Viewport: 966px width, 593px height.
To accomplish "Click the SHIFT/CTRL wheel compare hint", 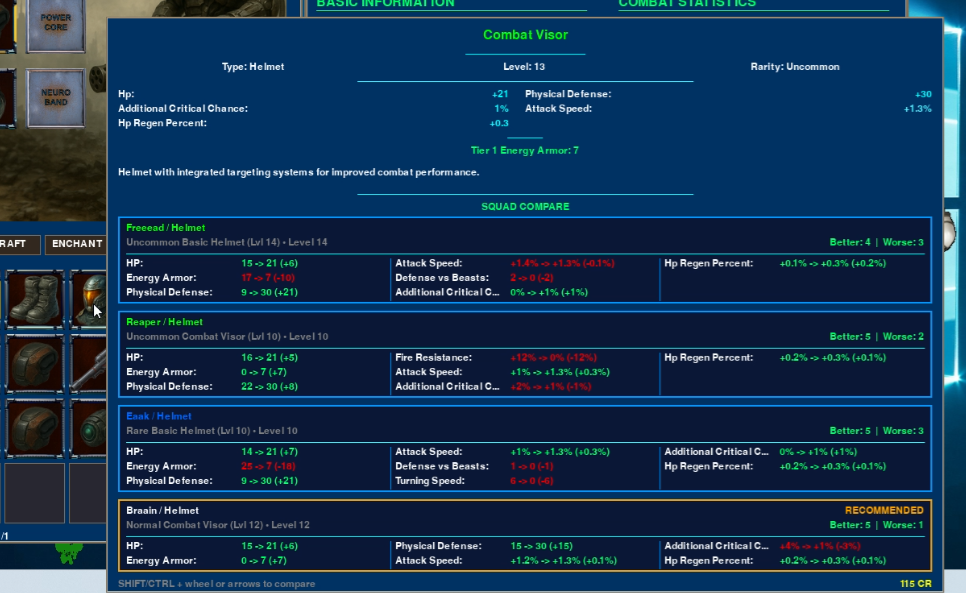I will point(217,584).
